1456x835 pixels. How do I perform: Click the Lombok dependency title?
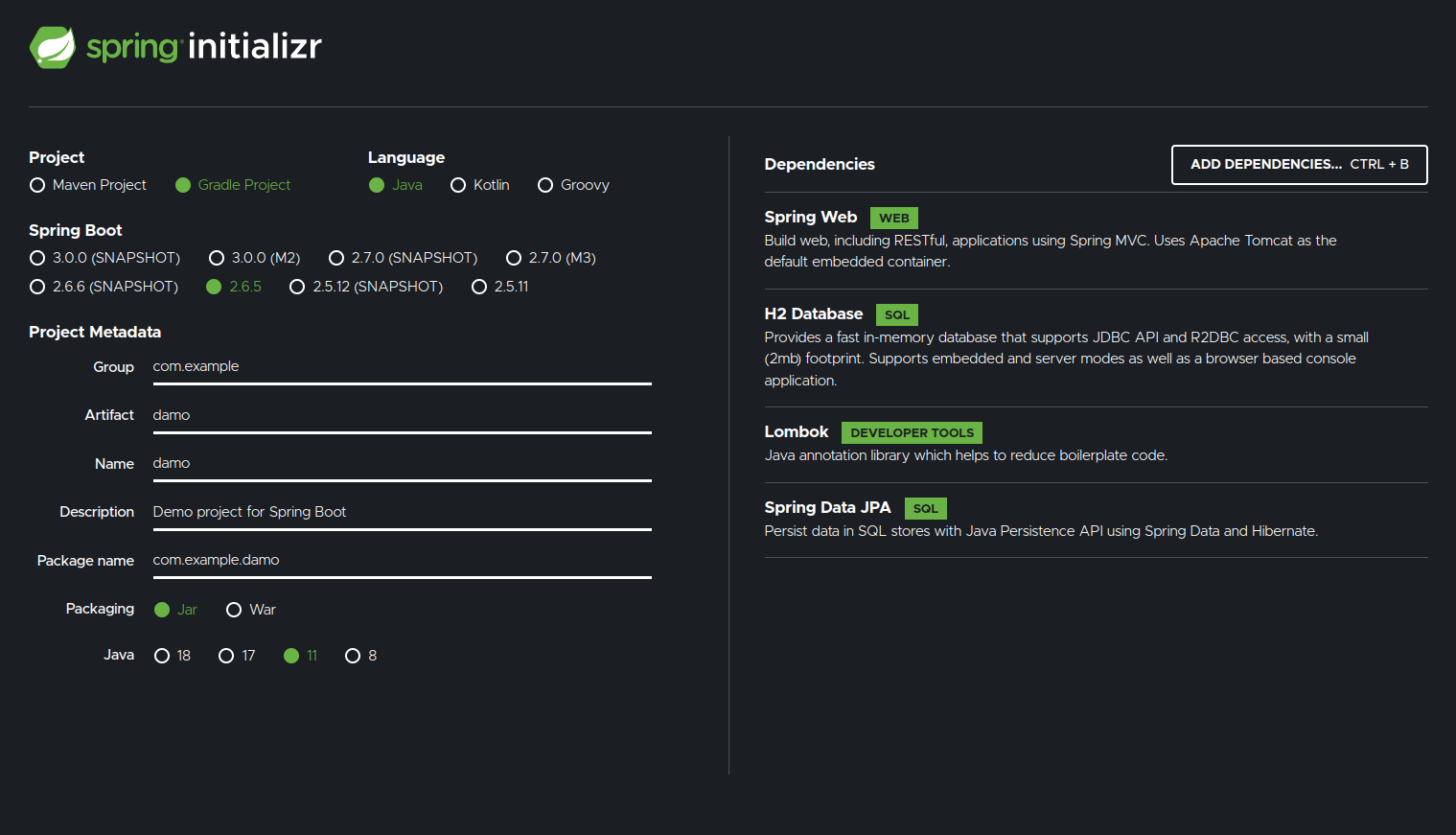pyautogui.click(x=796, y=432)
